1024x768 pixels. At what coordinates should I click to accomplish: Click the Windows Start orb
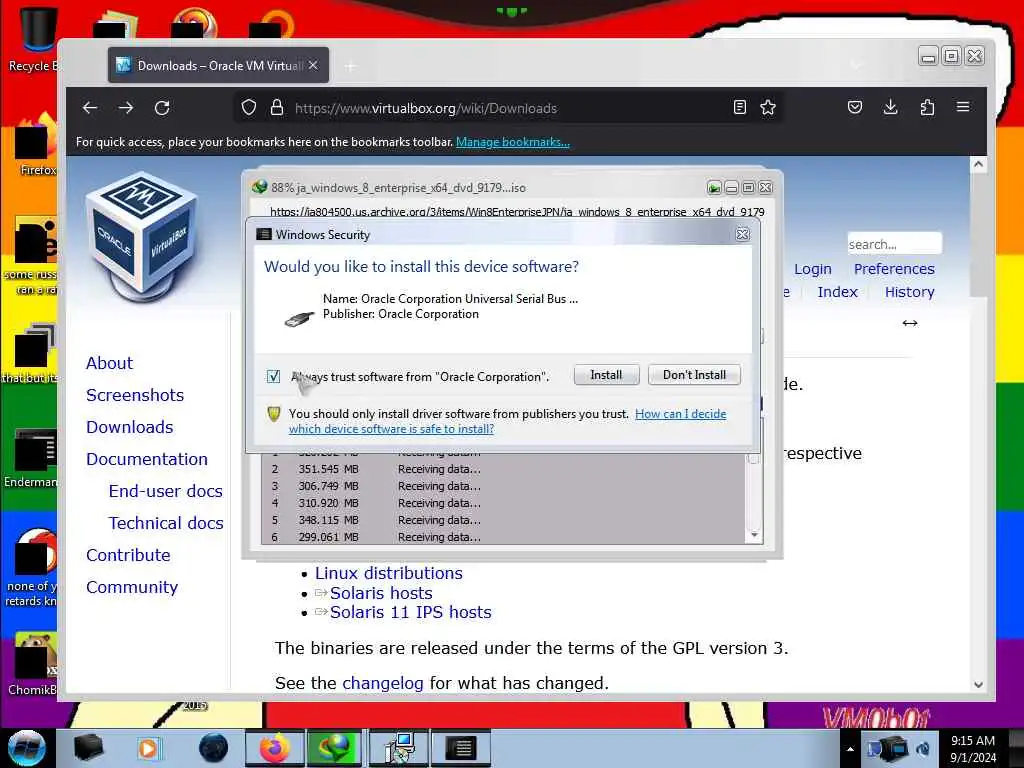click(x=26, y=748)
